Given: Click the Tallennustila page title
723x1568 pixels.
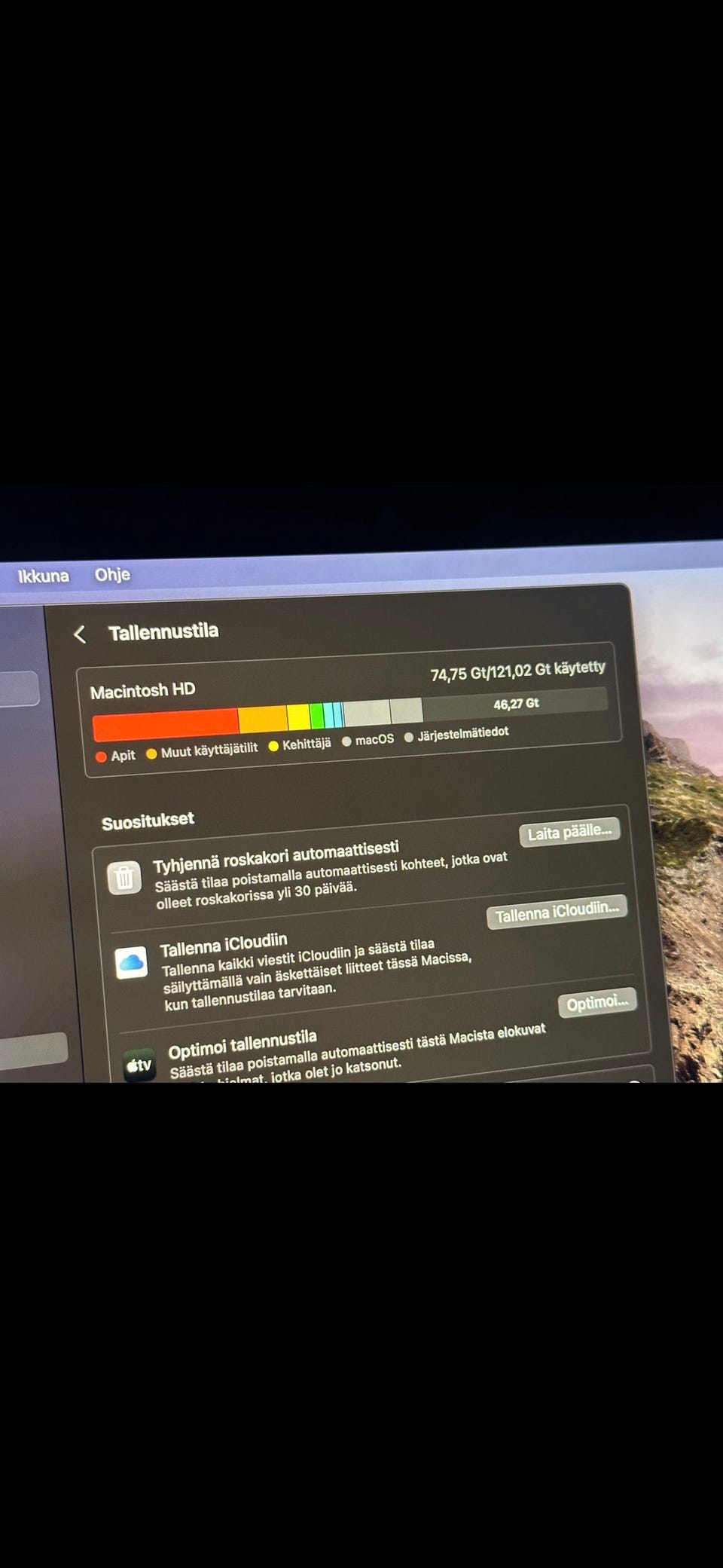Looking at the screenshot, I should pos(163,631).
